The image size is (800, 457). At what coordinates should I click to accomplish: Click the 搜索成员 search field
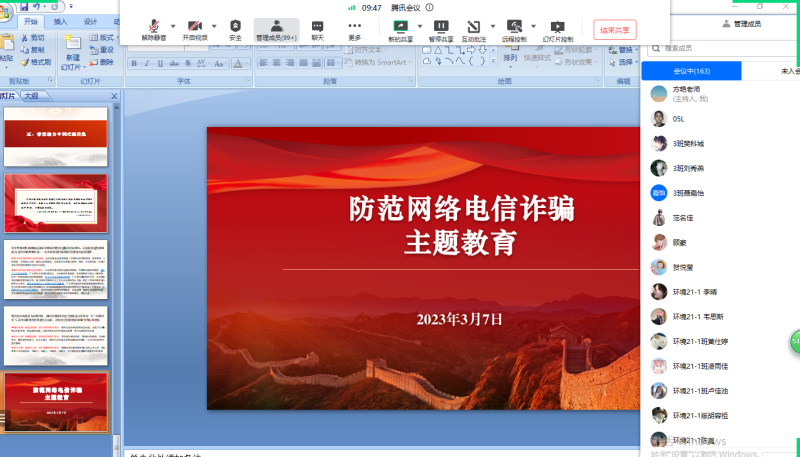click(x=720, y=47)
